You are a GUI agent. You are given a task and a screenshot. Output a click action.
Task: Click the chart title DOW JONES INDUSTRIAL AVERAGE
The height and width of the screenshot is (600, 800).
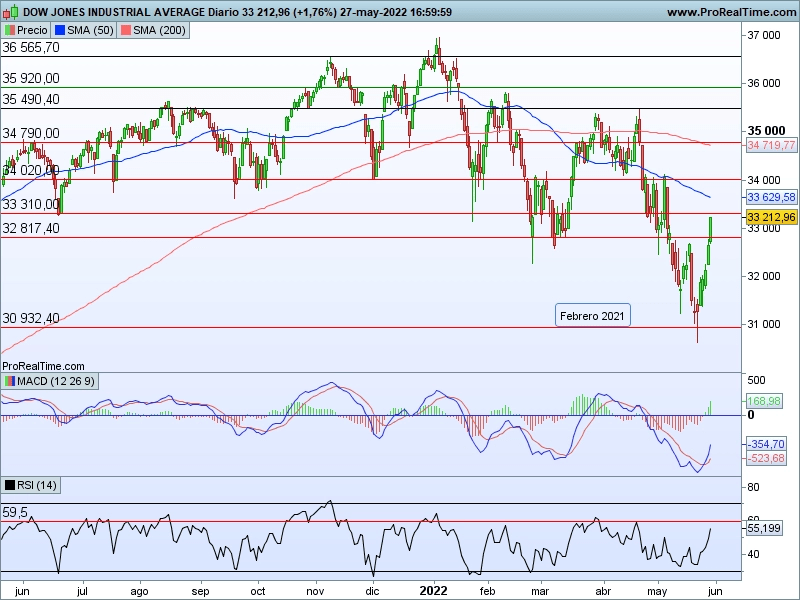(x=114, y=12)
